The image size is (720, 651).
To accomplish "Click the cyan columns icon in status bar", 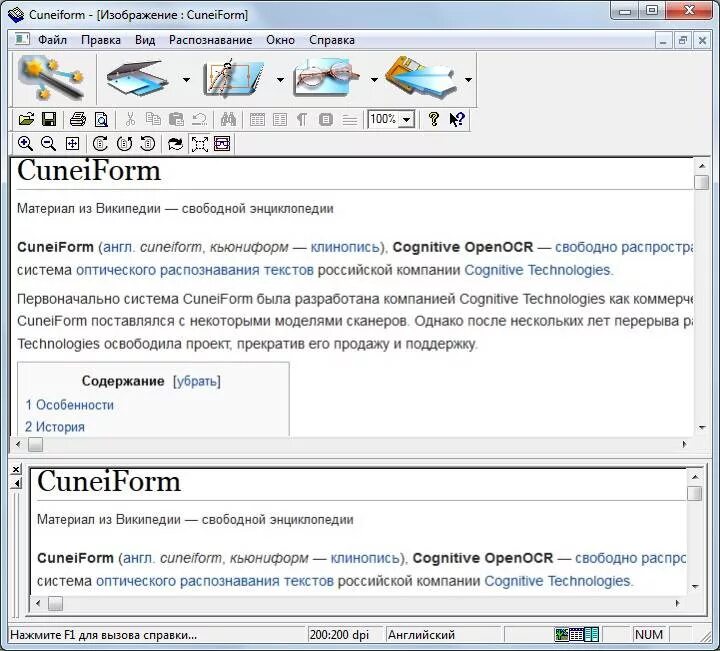I will (x=591, y=634).
